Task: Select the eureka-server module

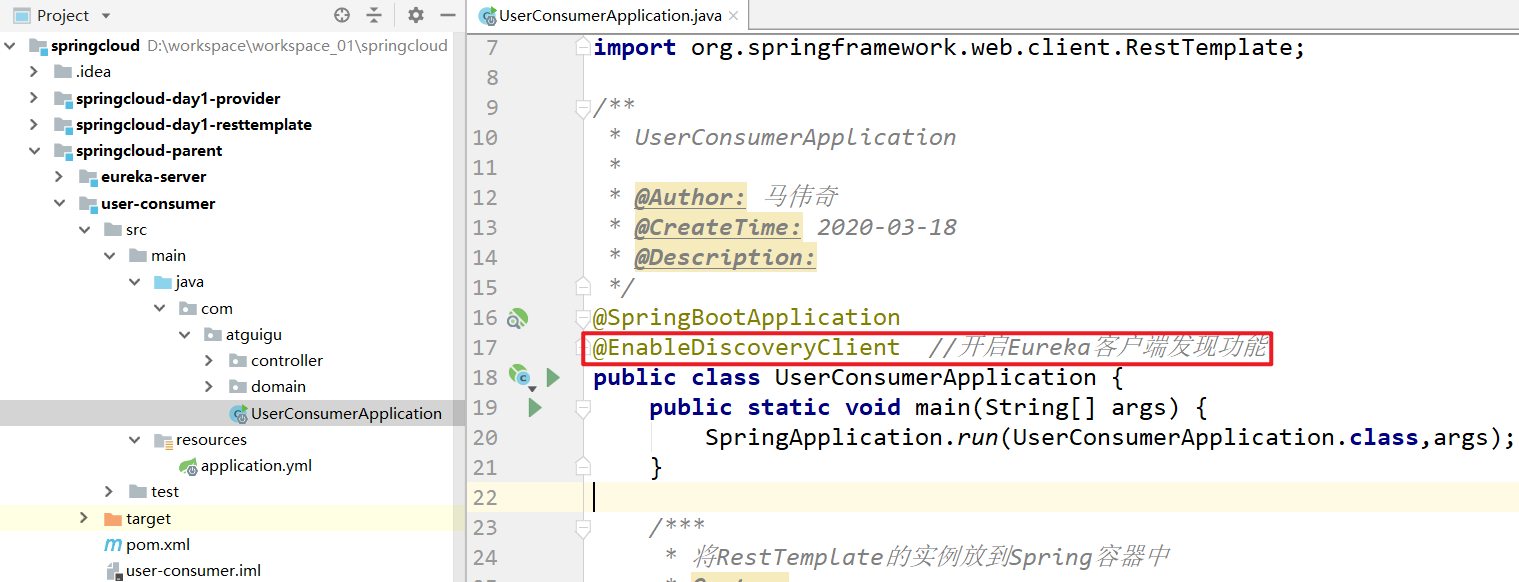Action: coord(153,177)
